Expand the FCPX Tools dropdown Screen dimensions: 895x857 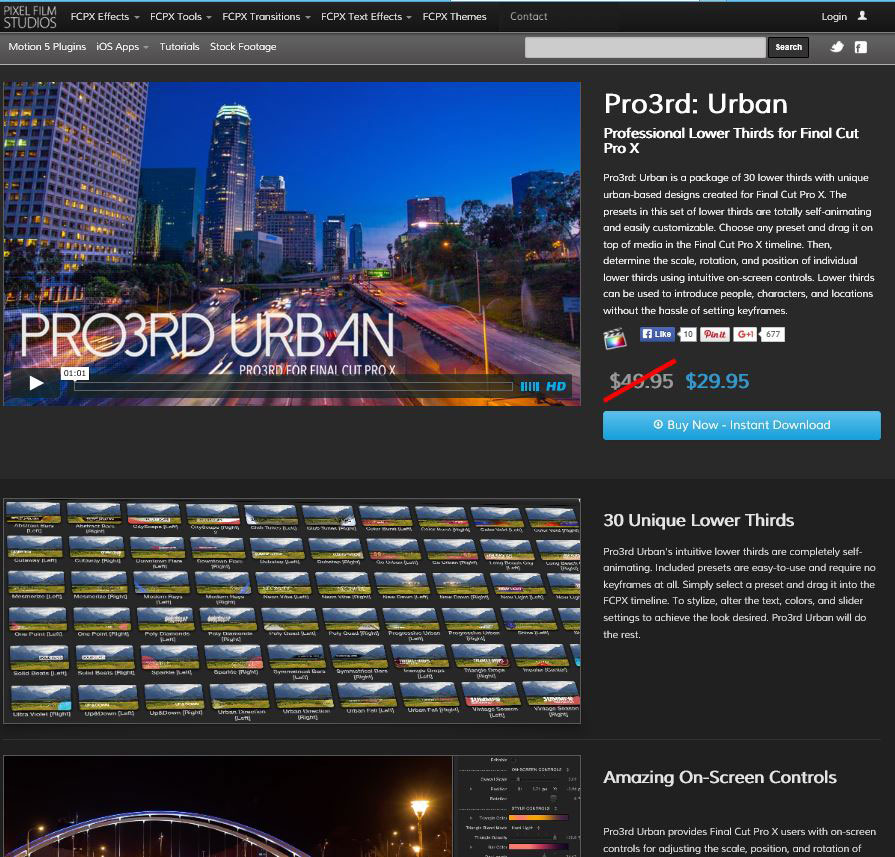pyautogui.click(x=180, y=17)
